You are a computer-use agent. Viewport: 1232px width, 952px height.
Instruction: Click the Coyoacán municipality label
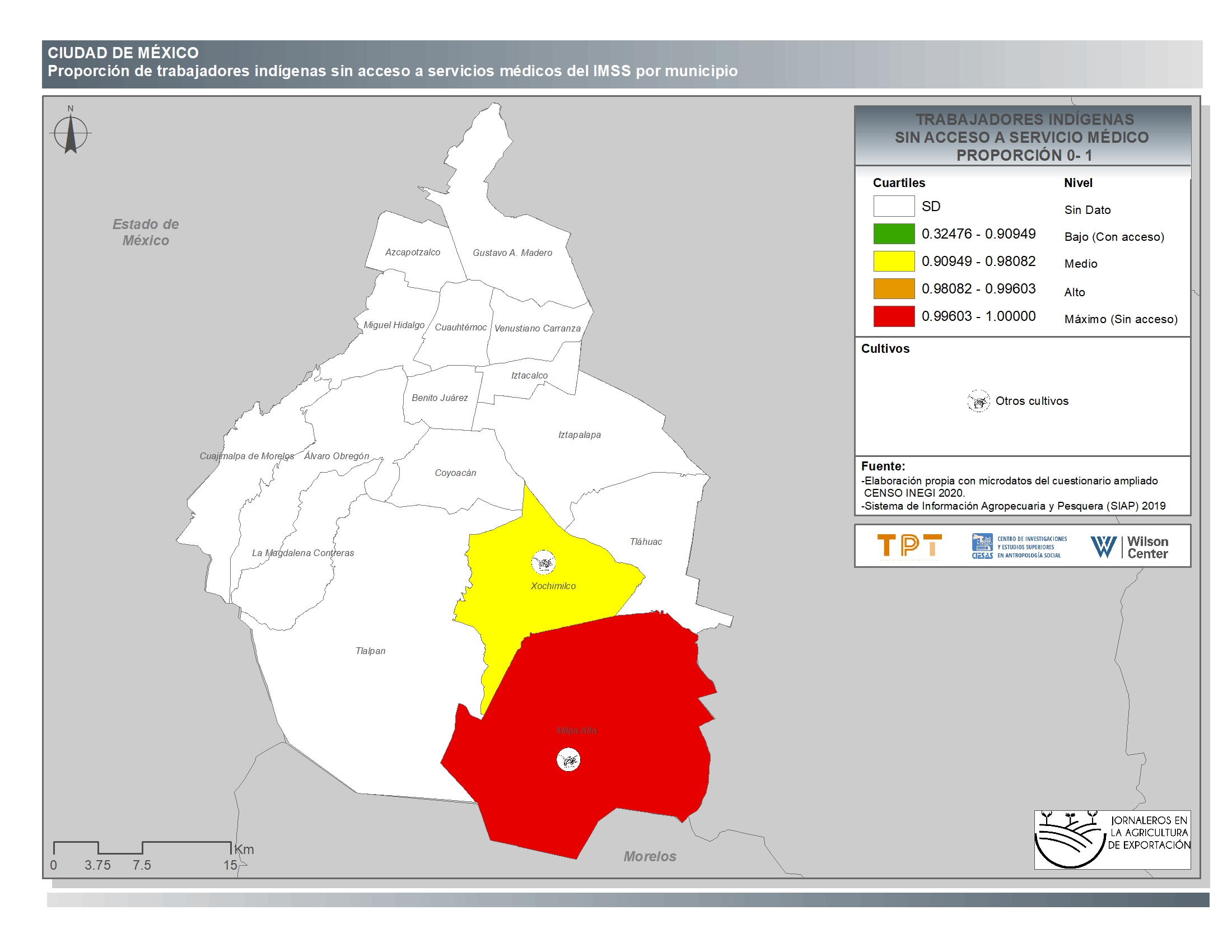[455, 473]
